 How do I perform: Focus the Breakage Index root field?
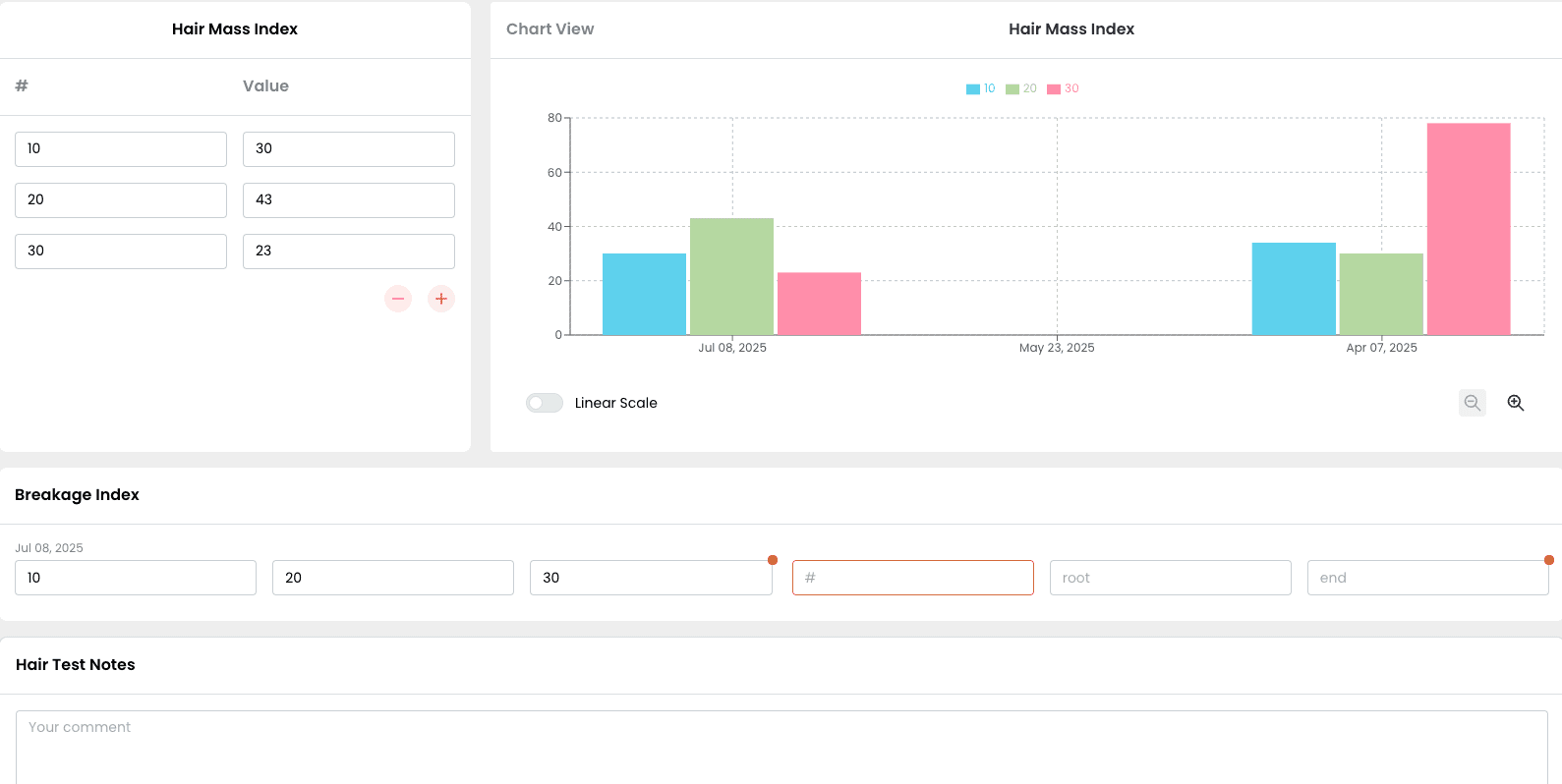point(1170,578)
